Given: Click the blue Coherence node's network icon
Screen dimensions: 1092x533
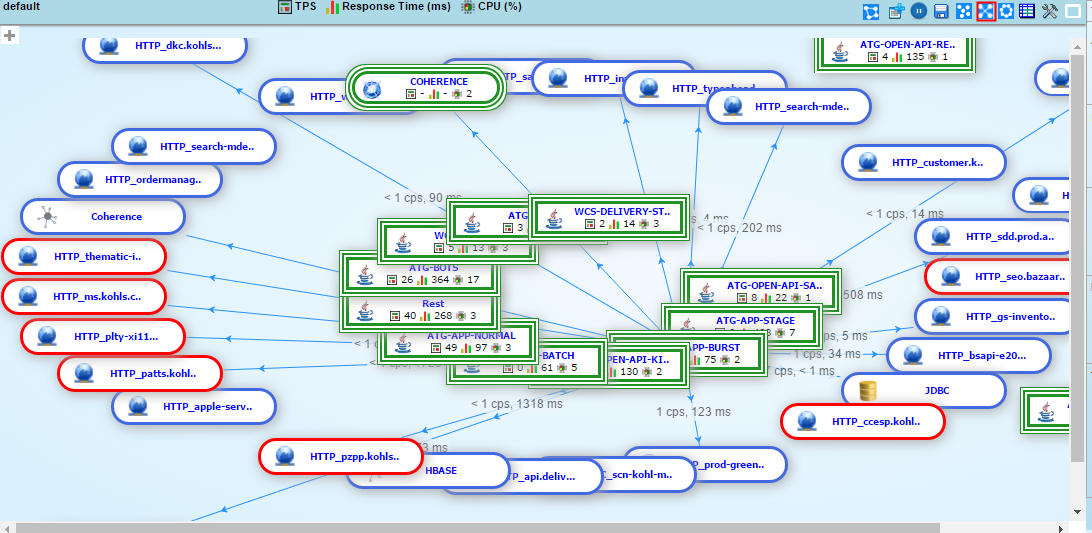Looking at the screenshot, I should pos(47,217).
